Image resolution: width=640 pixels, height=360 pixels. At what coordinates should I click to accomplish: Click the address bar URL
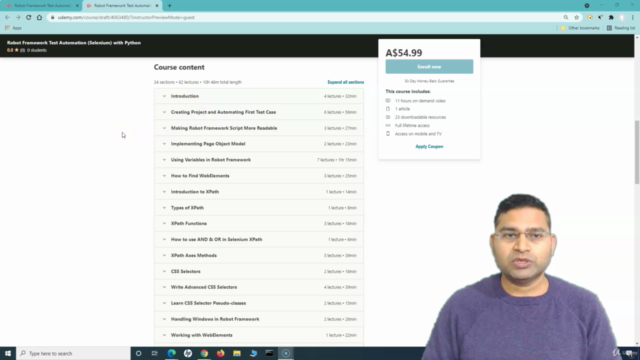(x=126, y=18)
